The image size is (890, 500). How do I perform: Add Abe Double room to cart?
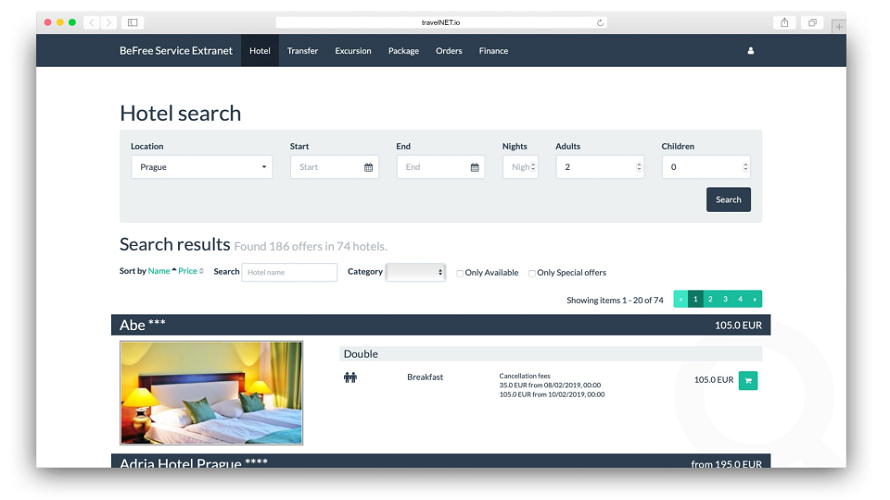tap(748, 380)
